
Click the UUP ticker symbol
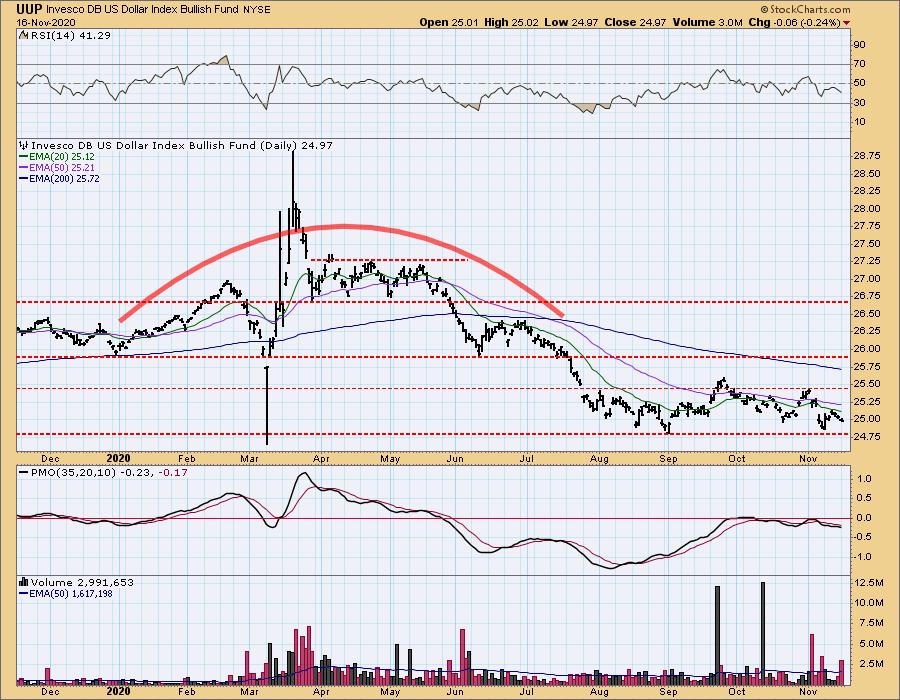tap(29, 9)
